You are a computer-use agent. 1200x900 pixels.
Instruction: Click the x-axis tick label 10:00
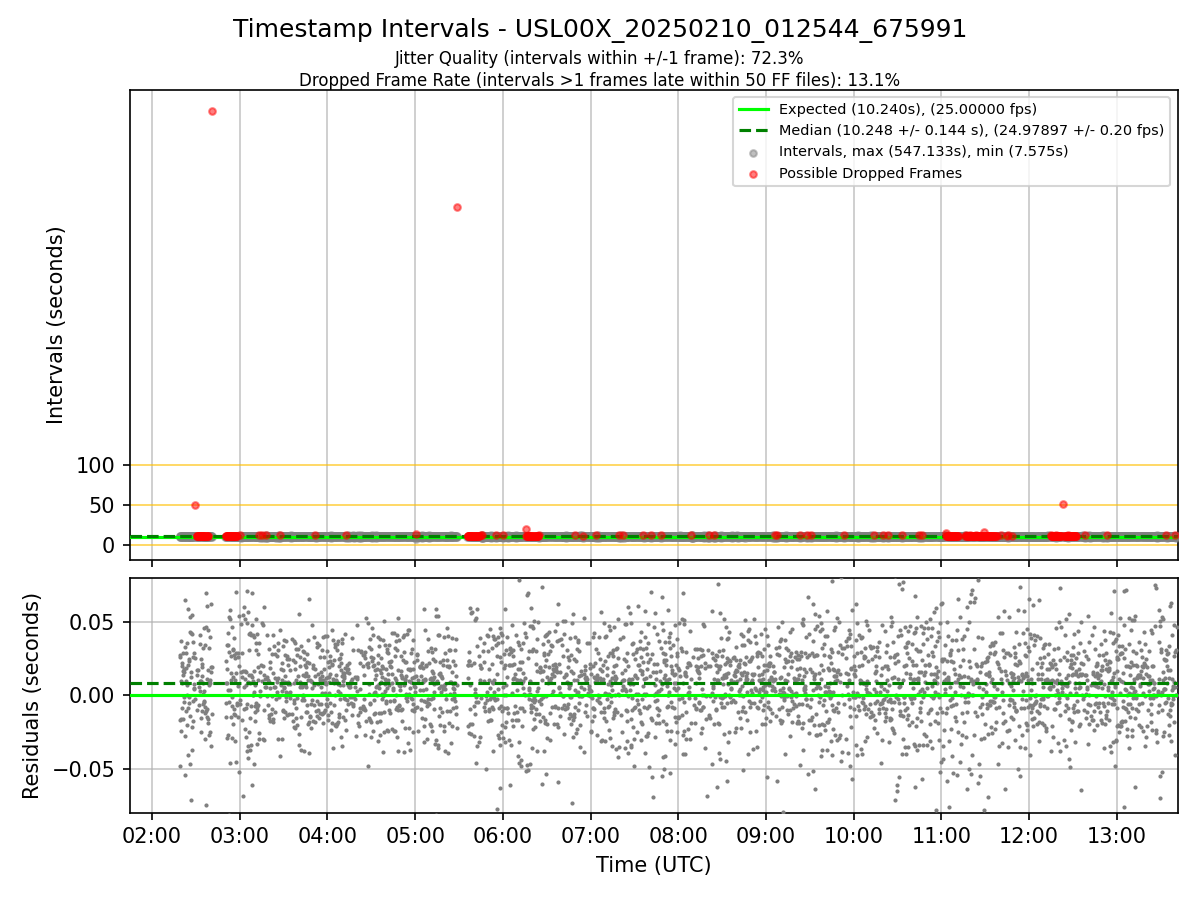click(853, 836)
